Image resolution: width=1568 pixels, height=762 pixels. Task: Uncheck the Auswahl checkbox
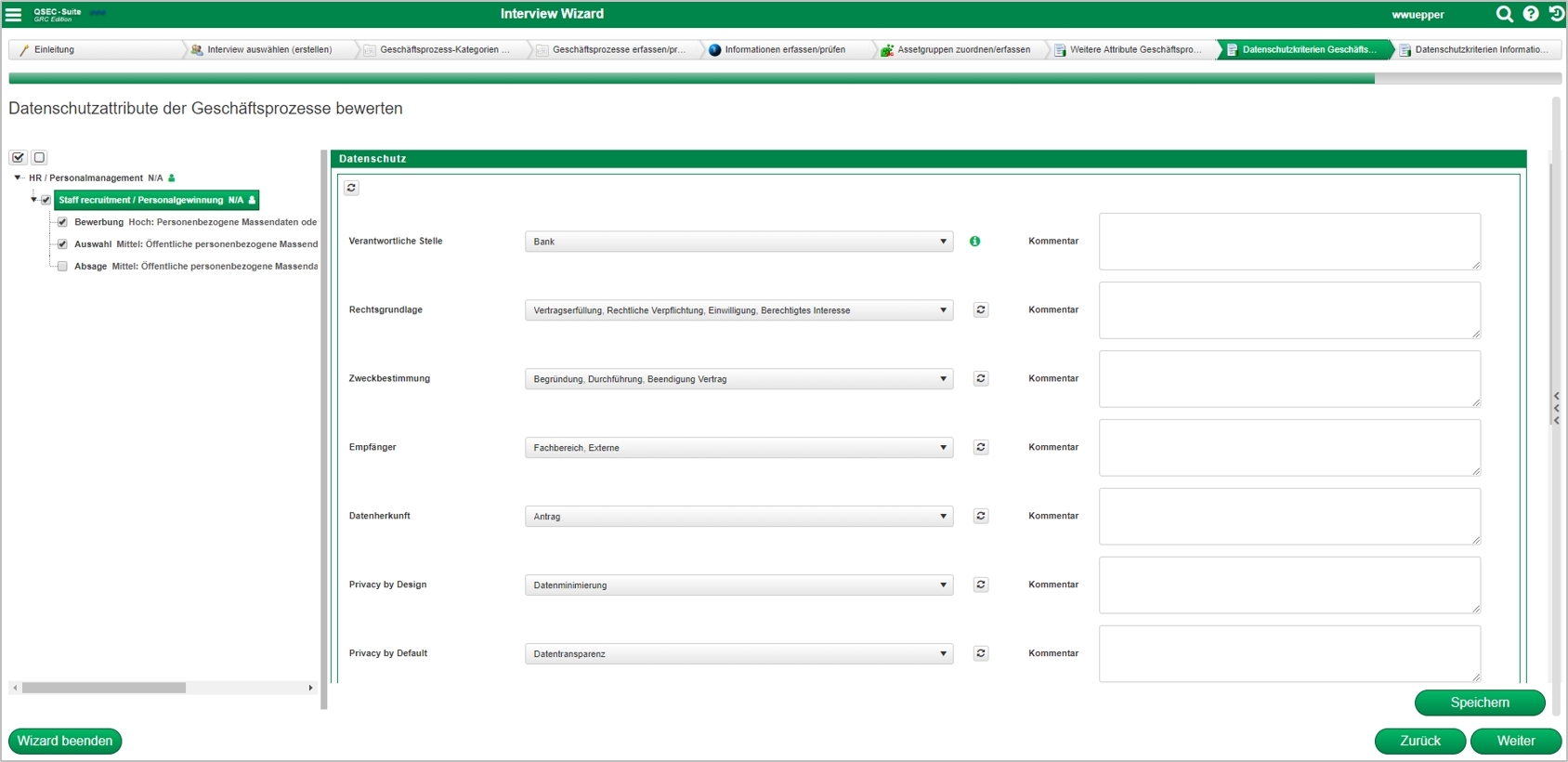[62, 244]
